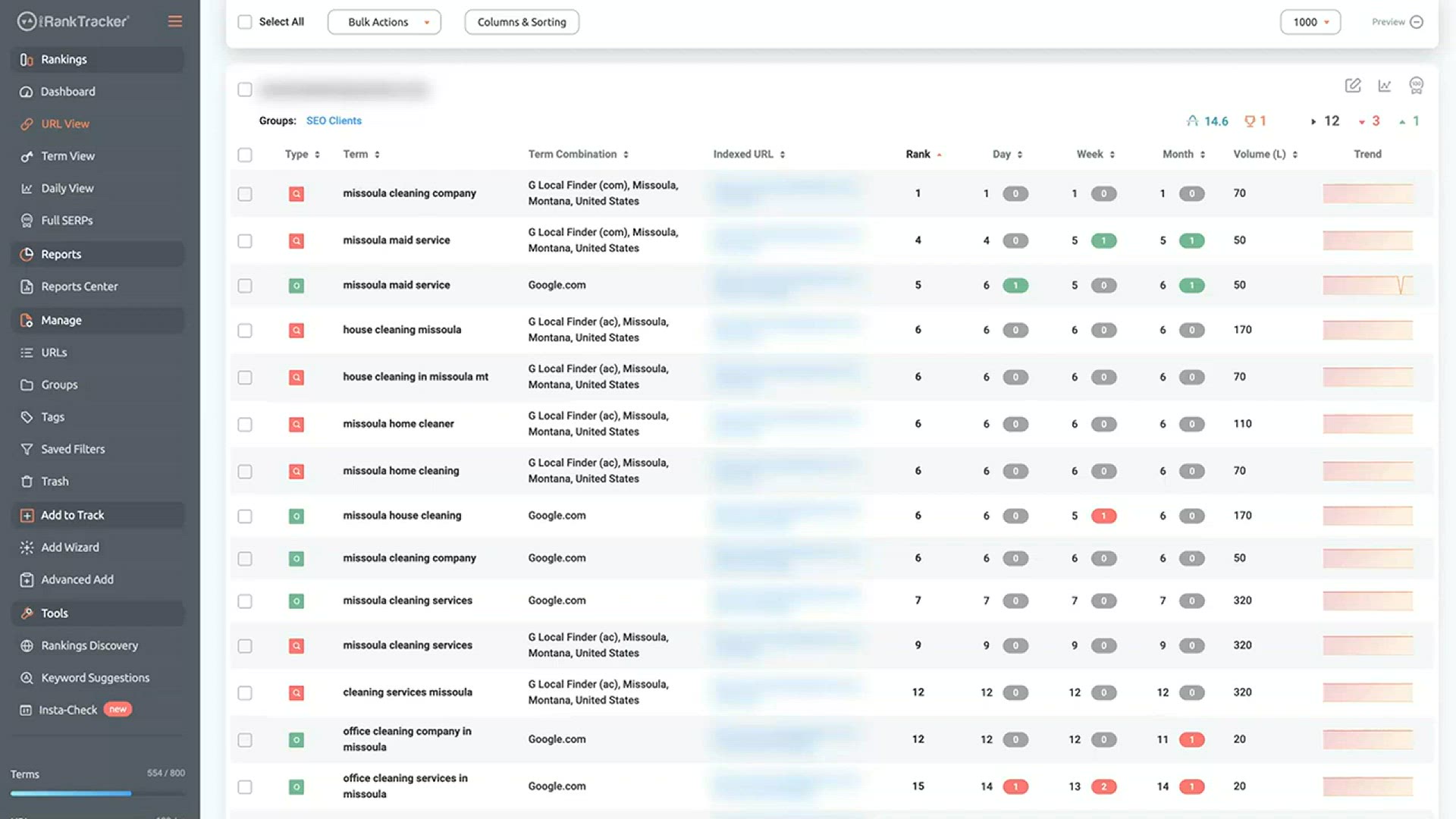Image resolution: width=1456 pixels, height=819 pixels.
Task: Click the Groups folder icon
Action: click(27, 385)
